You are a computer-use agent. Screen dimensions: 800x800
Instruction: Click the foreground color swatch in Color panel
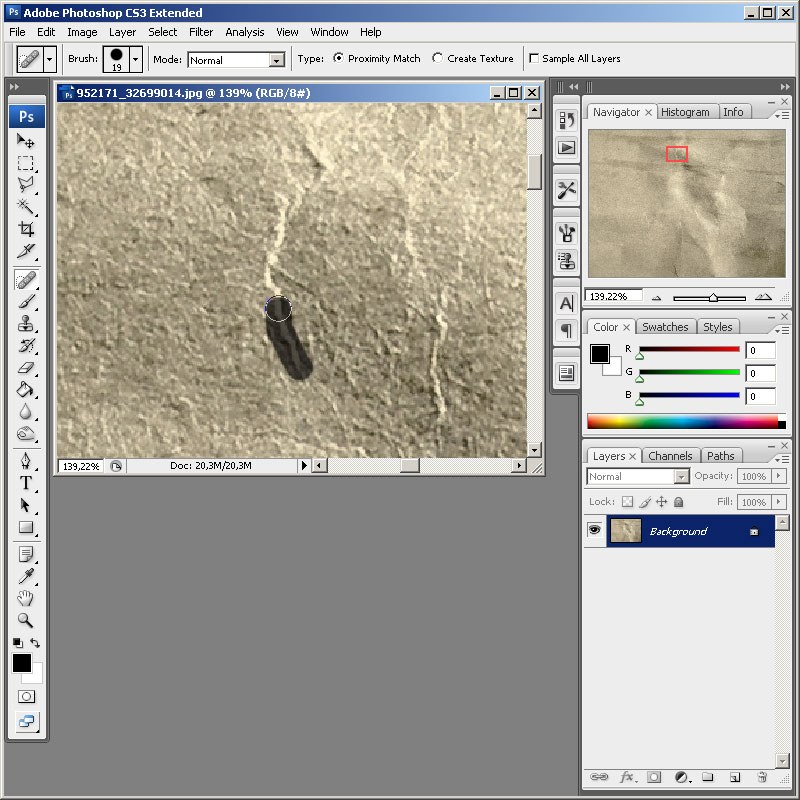pos(599,354)
